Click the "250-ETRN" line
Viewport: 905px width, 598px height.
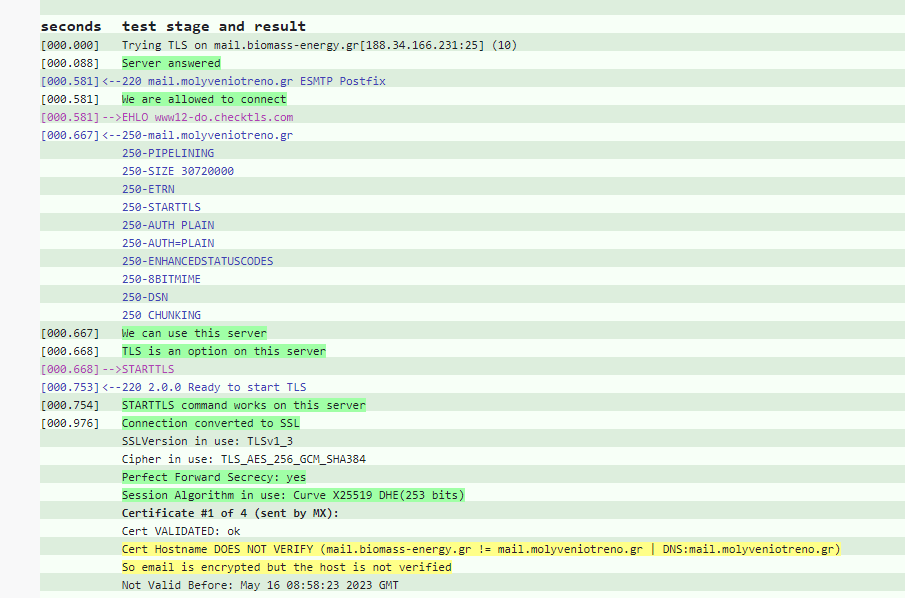pos(148,189)
